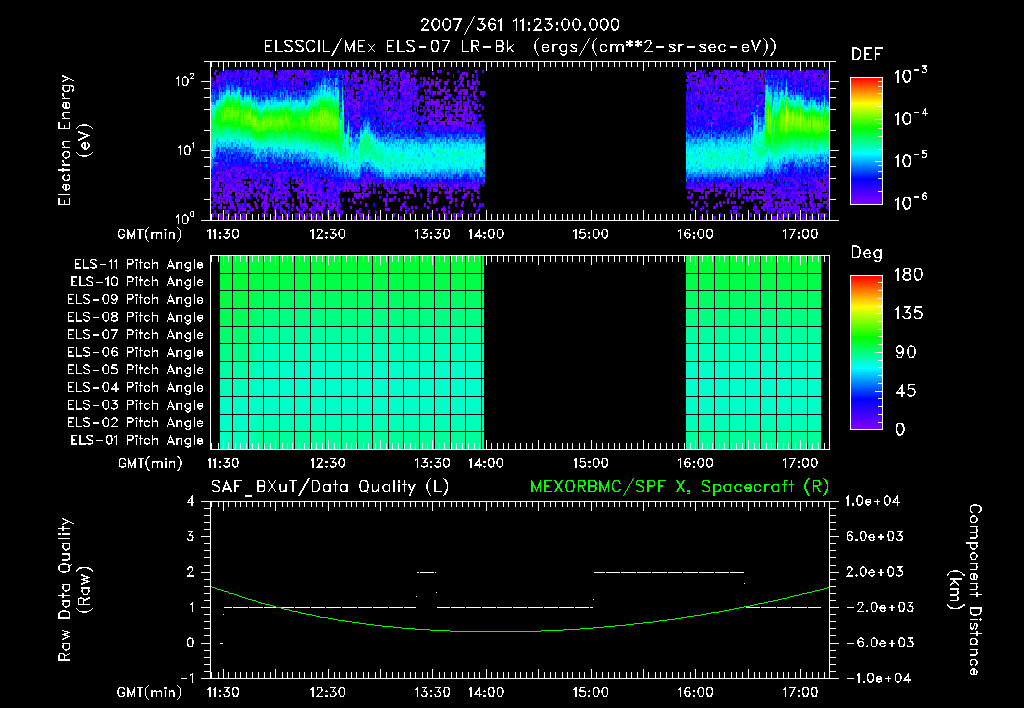1024x708 pixels.
Task: Click the 'ELS-10 Pitch Angle' row label
Action: click(137, 282)
